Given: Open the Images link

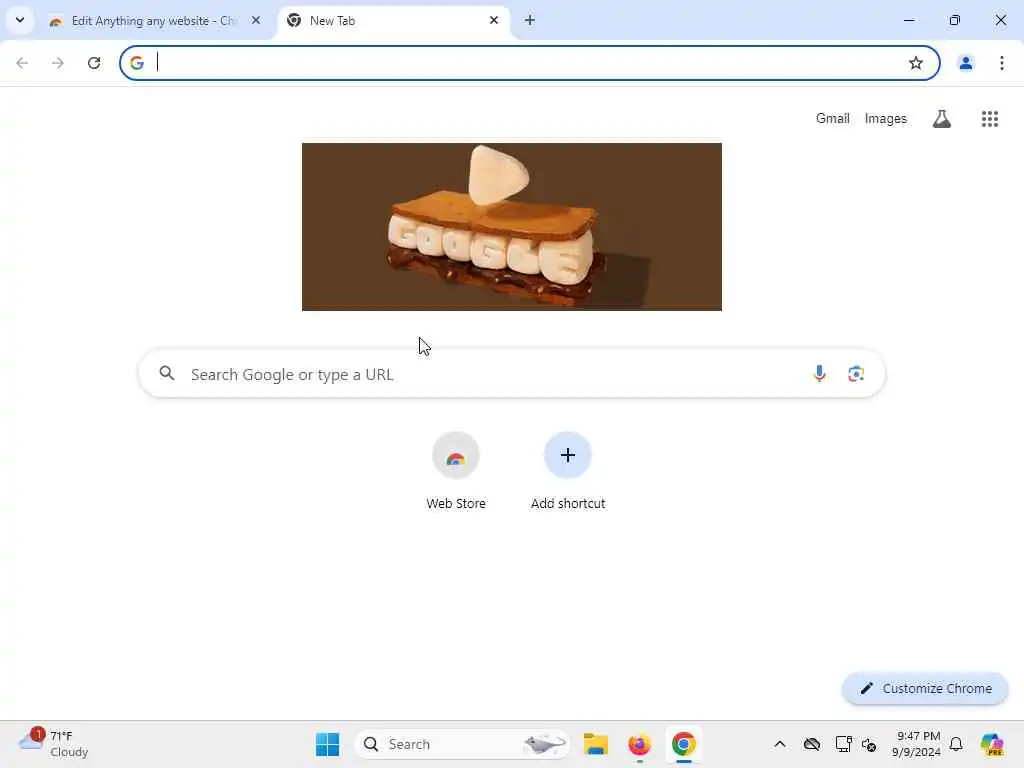Looking at the screenshot, I should pyautogui.click(x=885, y=118).
